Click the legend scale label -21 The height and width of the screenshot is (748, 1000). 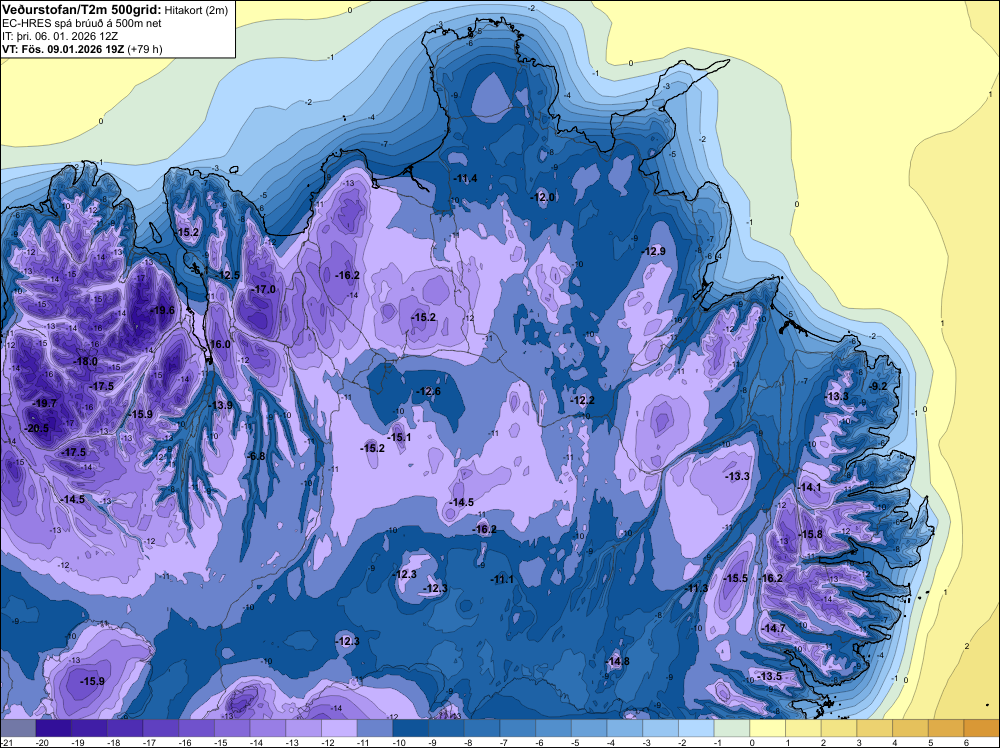(6, 743)
